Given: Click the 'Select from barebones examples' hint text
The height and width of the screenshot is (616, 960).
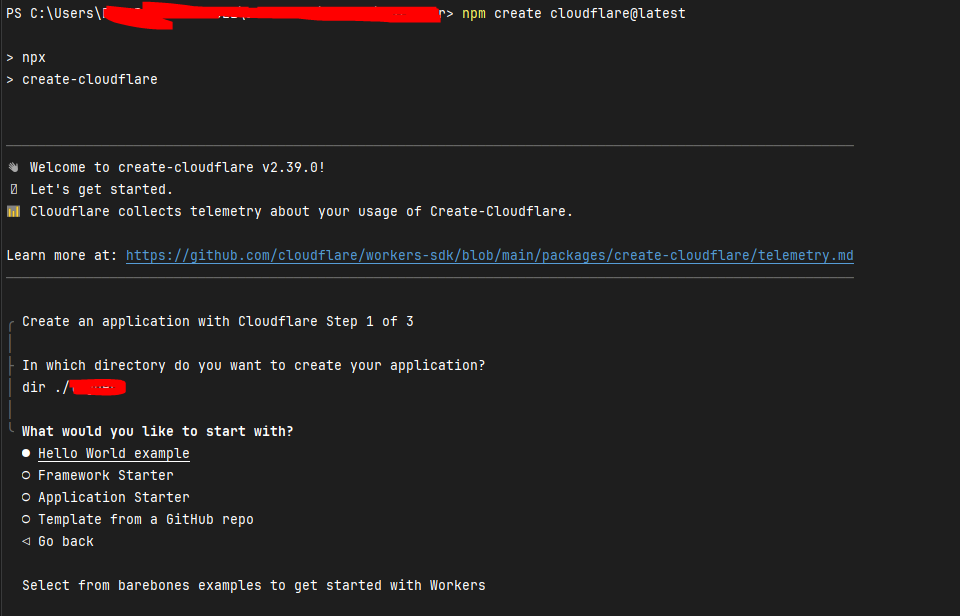Looking at the screenshot, I should pyautogui.click(x=253, y=585).
